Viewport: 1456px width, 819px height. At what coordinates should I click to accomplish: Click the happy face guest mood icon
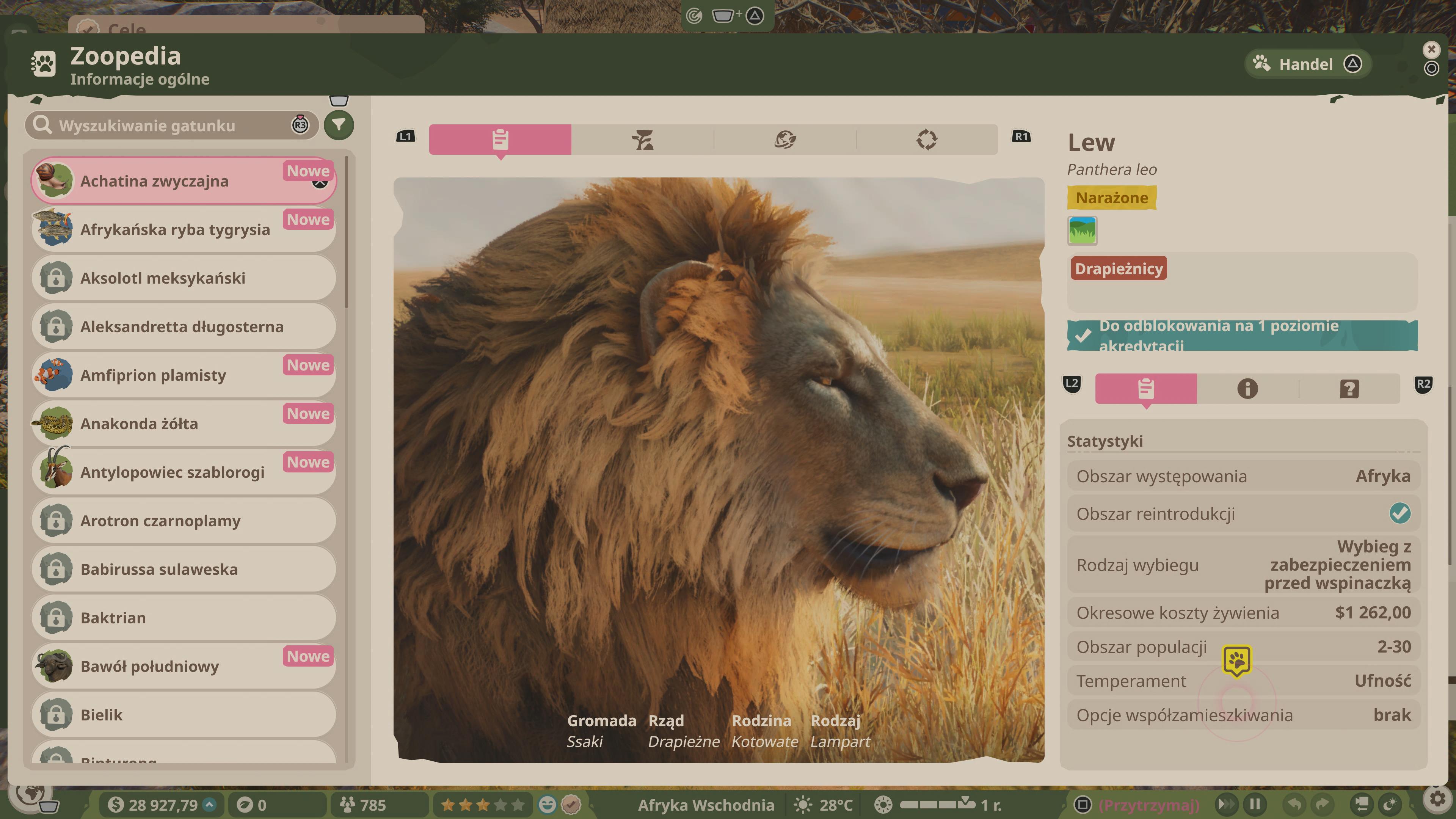[x=547, y=804]
